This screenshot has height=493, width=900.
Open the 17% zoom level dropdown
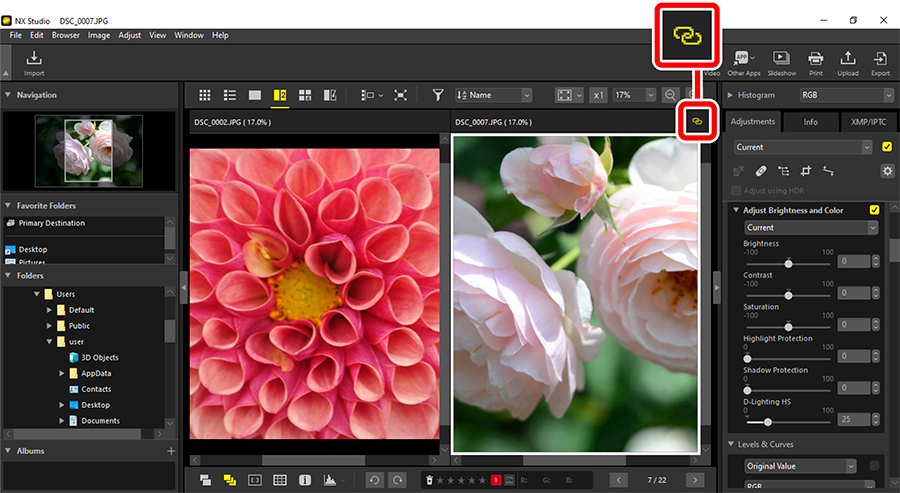point(634,95)
